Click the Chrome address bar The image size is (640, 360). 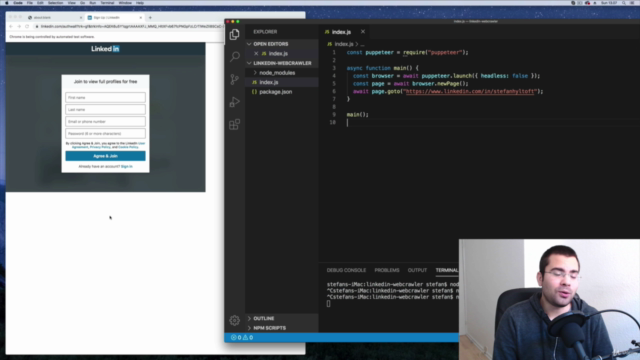point(129,27)
